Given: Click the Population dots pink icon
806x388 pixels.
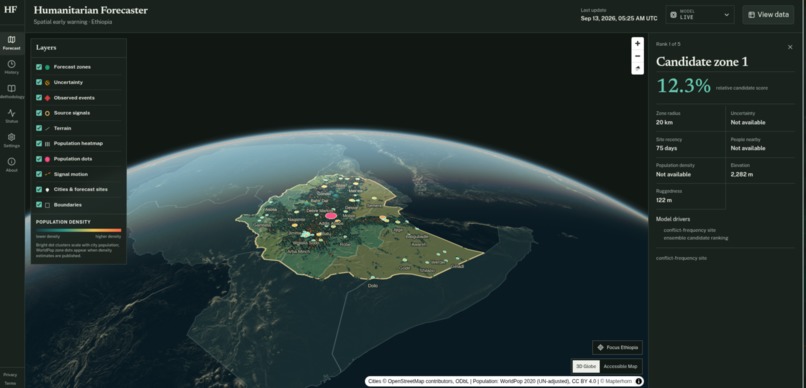Looking at the screenshot, I should click(47, 159).
